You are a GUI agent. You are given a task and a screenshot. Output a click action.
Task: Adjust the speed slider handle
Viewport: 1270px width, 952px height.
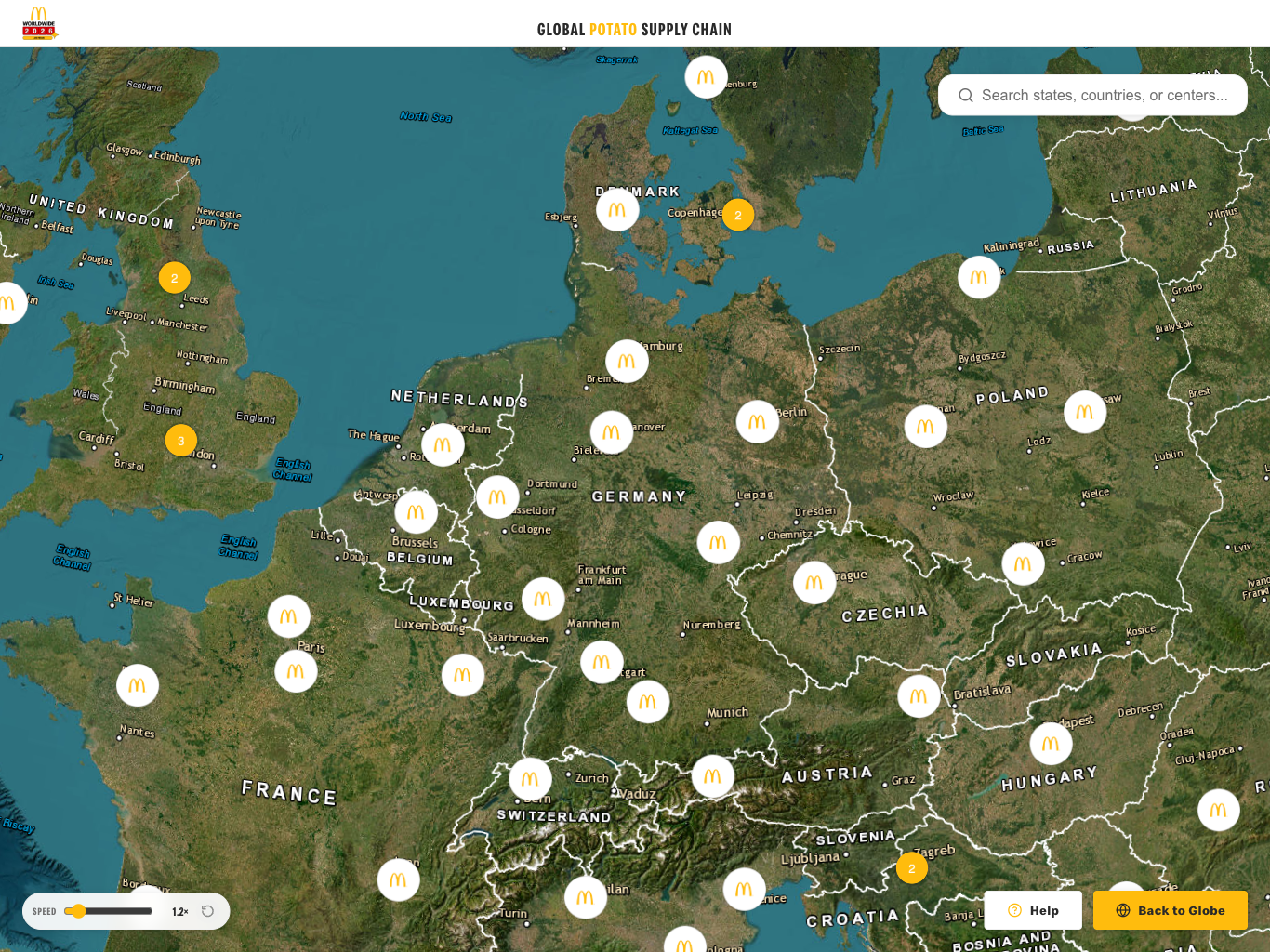click(79, 911)
